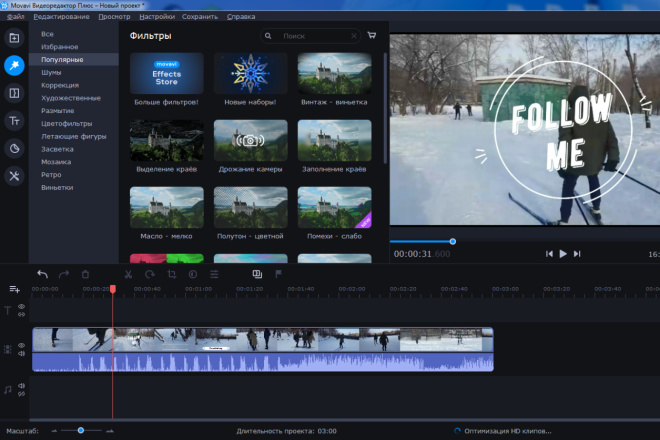Open the Настройки menu

coord(157,16)
